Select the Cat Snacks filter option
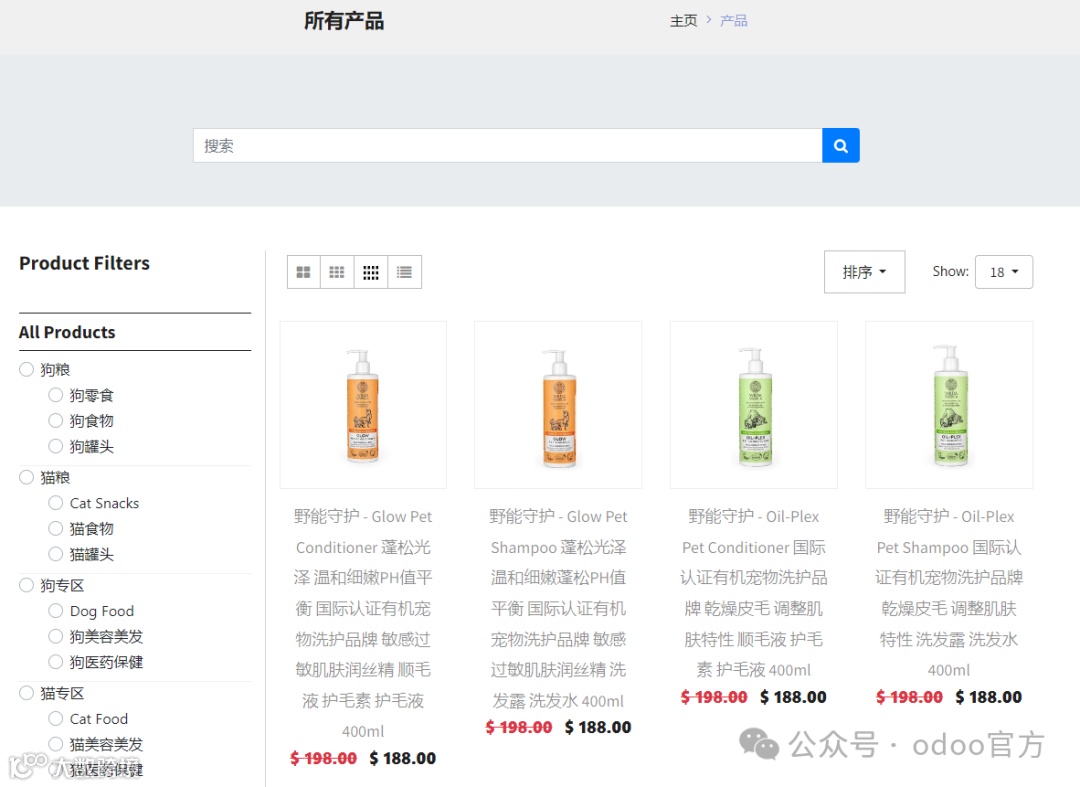The height and width of the screenshot is (787, 1080). pyautogui.click(x=56, y=503)
